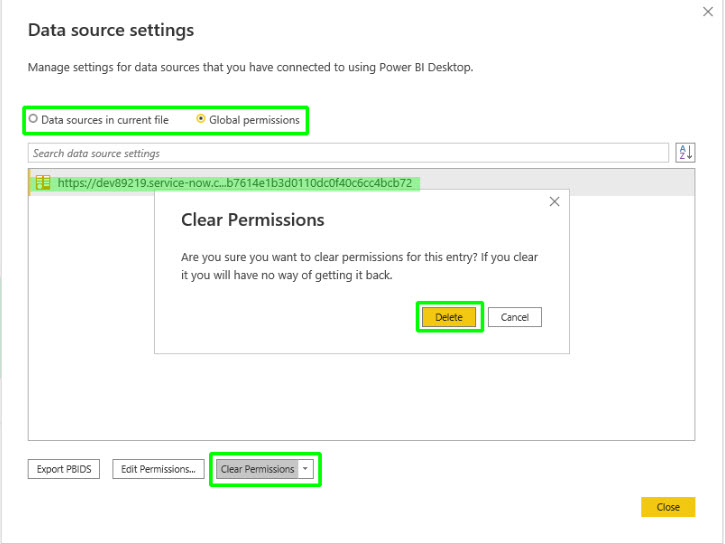
Task: Expand the Clear Permissions dropdown arrow
Action: pos(307,469)
